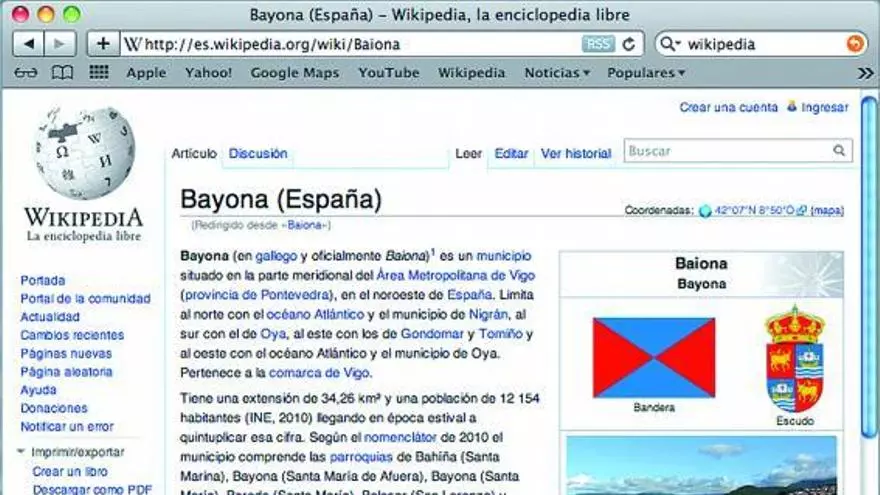Switch to the Discusión tab
Viewport: 880px width, 495px height.
click(x=258, y=154)
